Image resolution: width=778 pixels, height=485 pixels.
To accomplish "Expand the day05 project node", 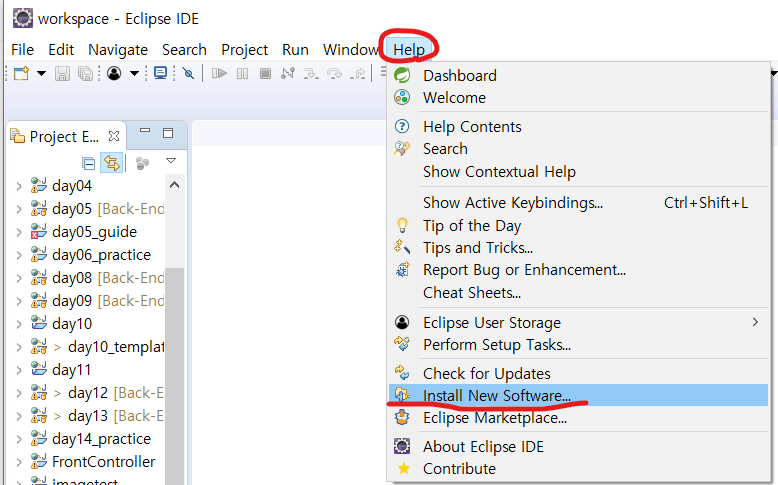I will [19, 209].
